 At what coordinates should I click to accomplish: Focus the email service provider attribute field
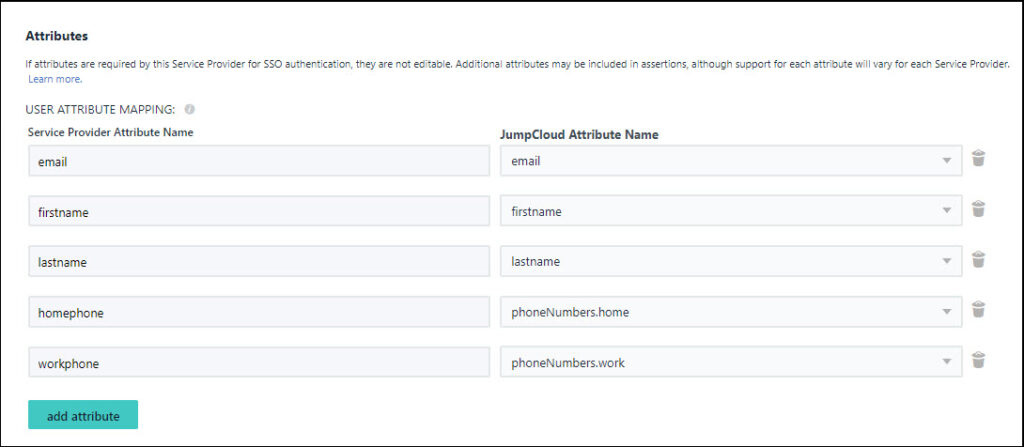pyautogui.click(x=259, y=161)
